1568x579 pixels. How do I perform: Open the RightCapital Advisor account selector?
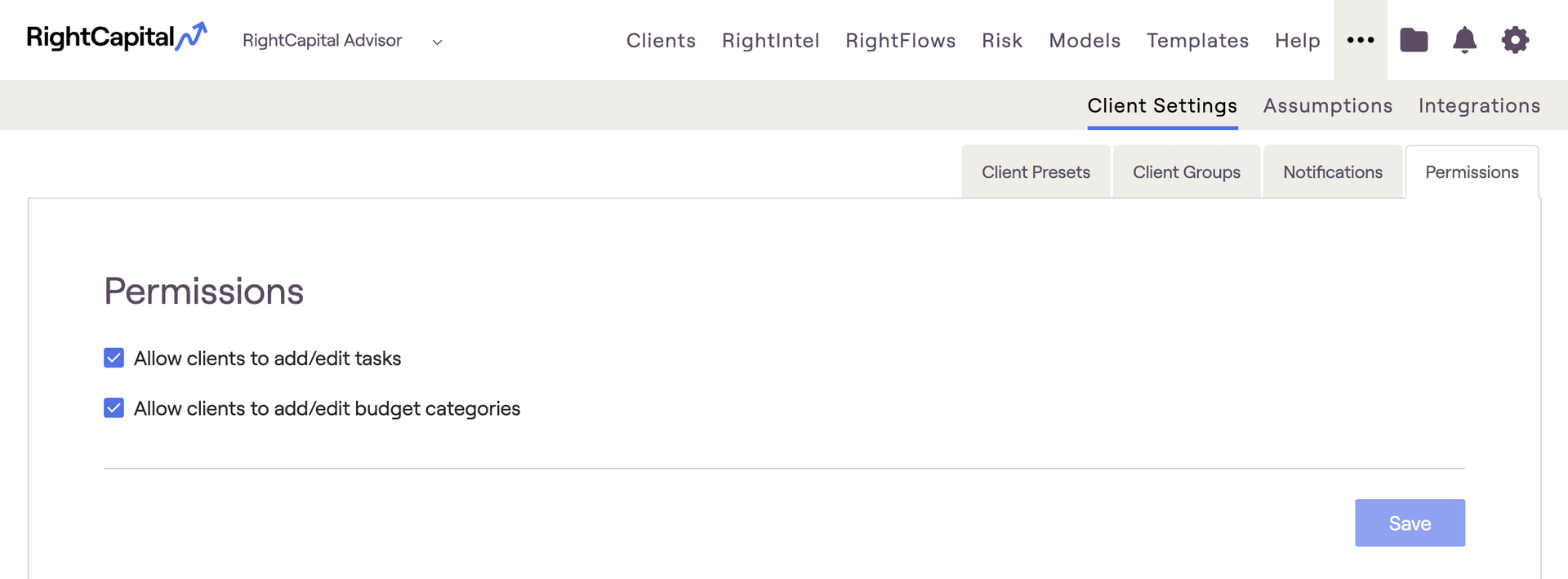click(342, 40)
